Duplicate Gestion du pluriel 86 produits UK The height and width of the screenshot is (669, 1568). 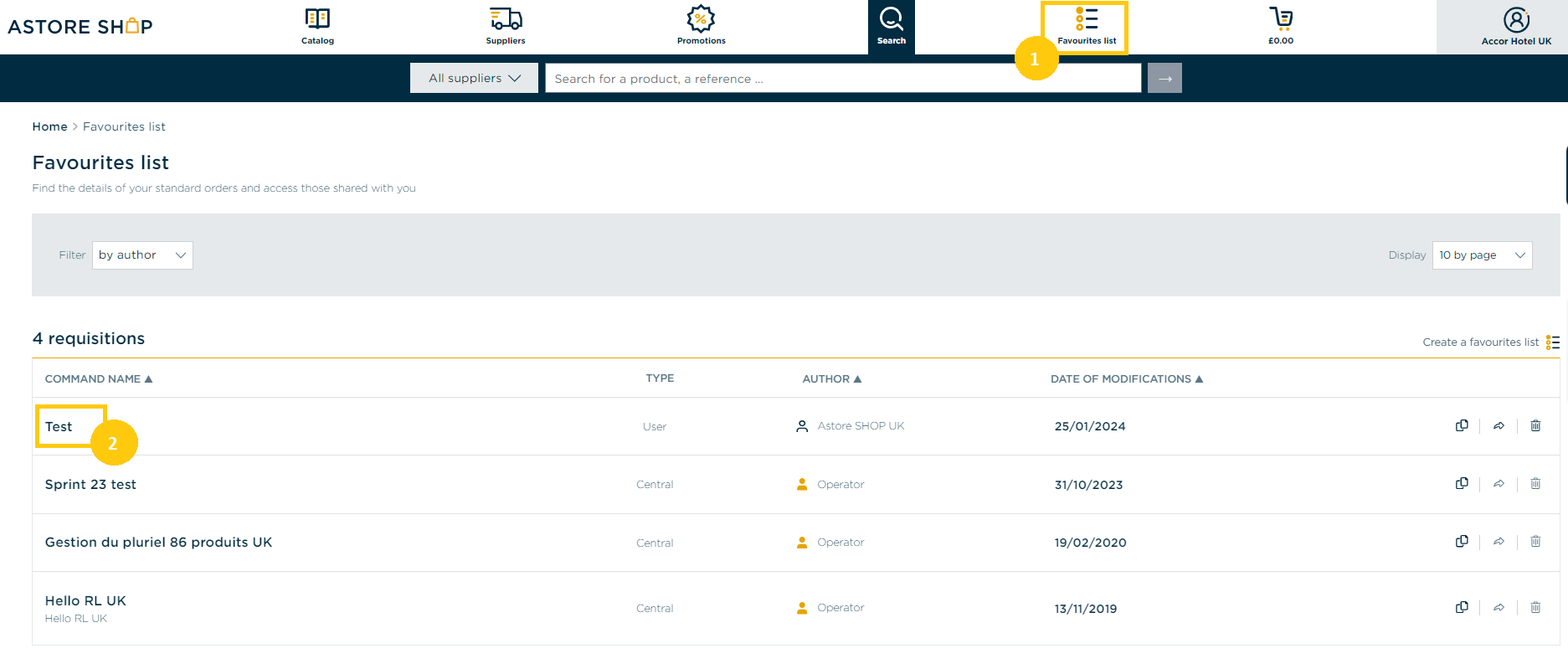point(1462,541)
